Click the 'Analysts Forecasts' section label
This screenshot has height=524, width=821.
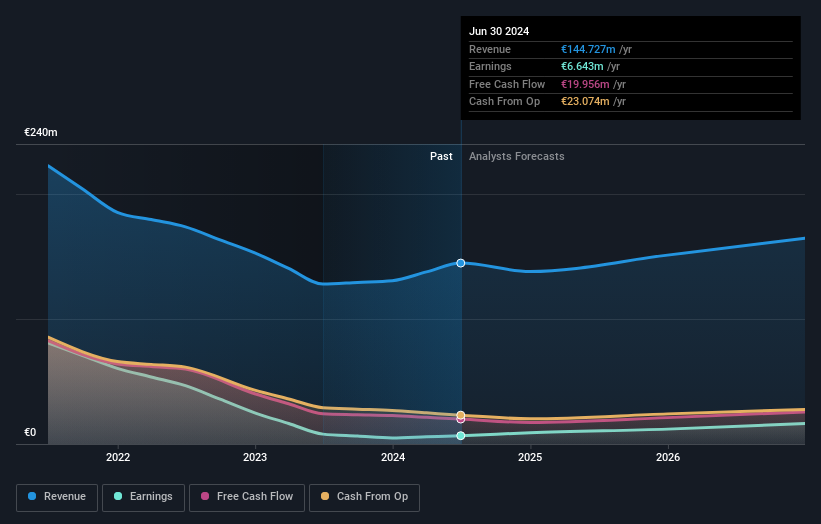(x=516, y=157)
